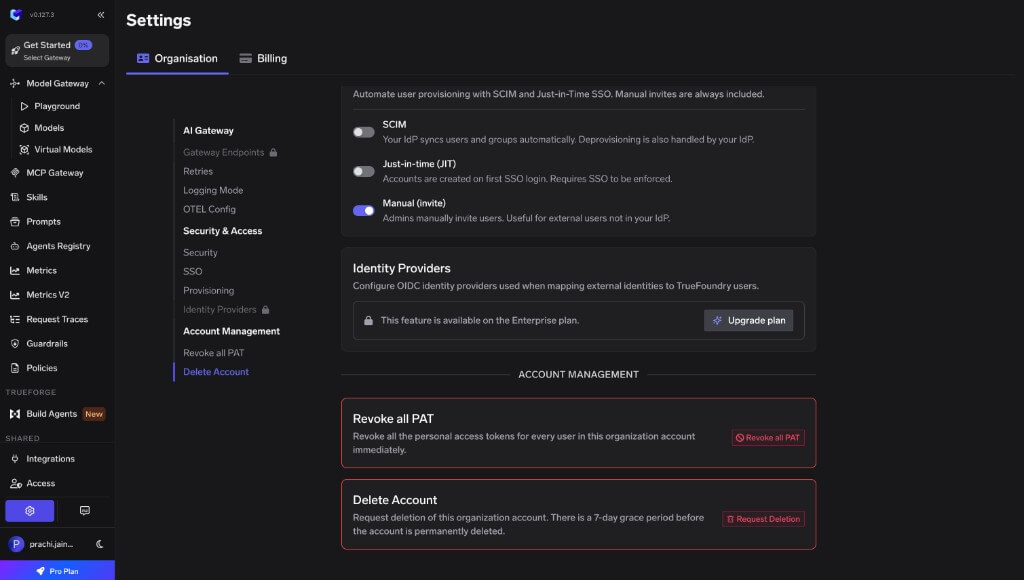
Task: Click the Get Started rocket icon
Action: [16, 50]
